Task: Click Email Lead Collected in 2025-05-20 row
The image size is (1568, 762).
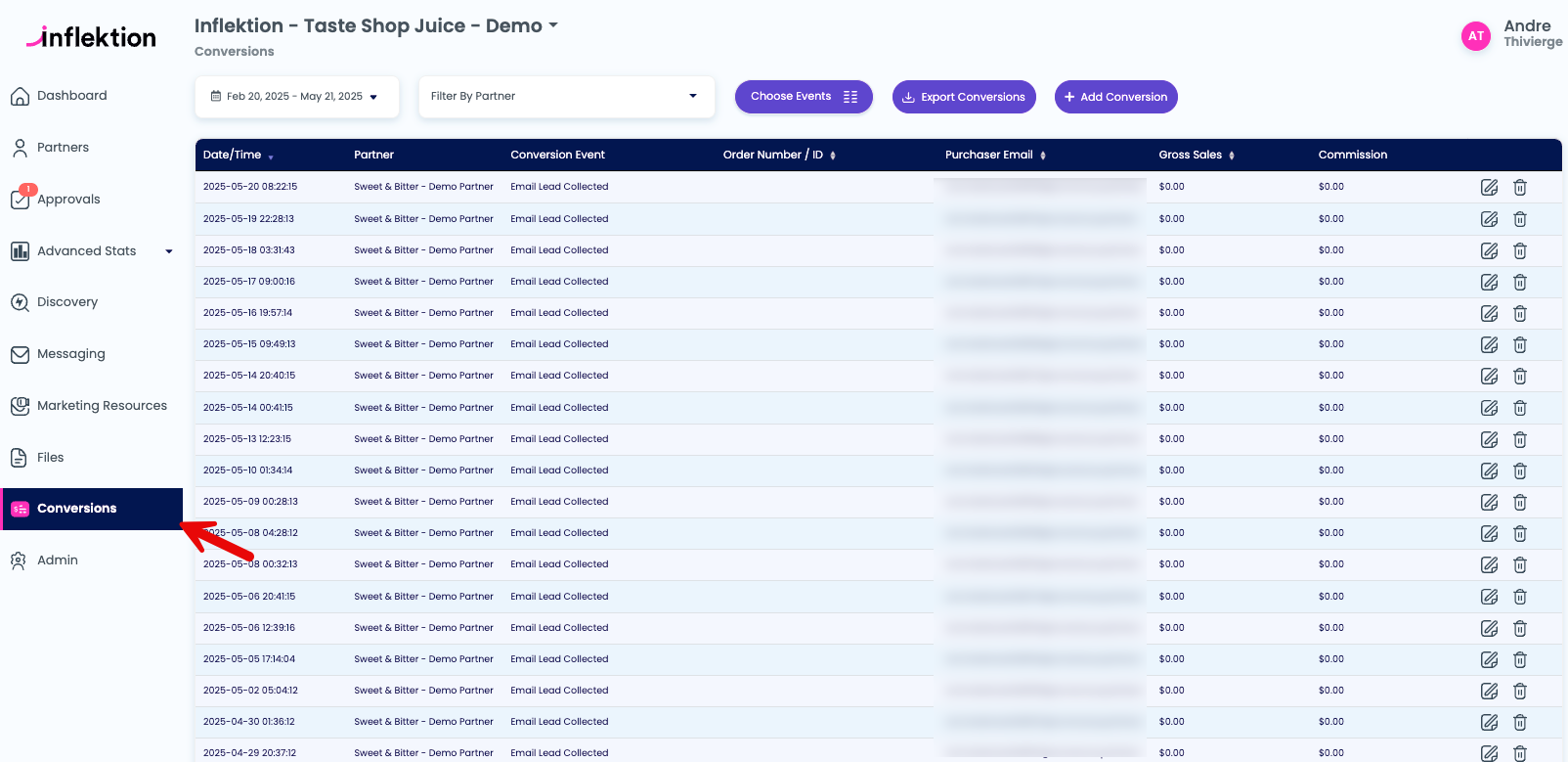Action: pyautogui.click(x=559, y=187)
